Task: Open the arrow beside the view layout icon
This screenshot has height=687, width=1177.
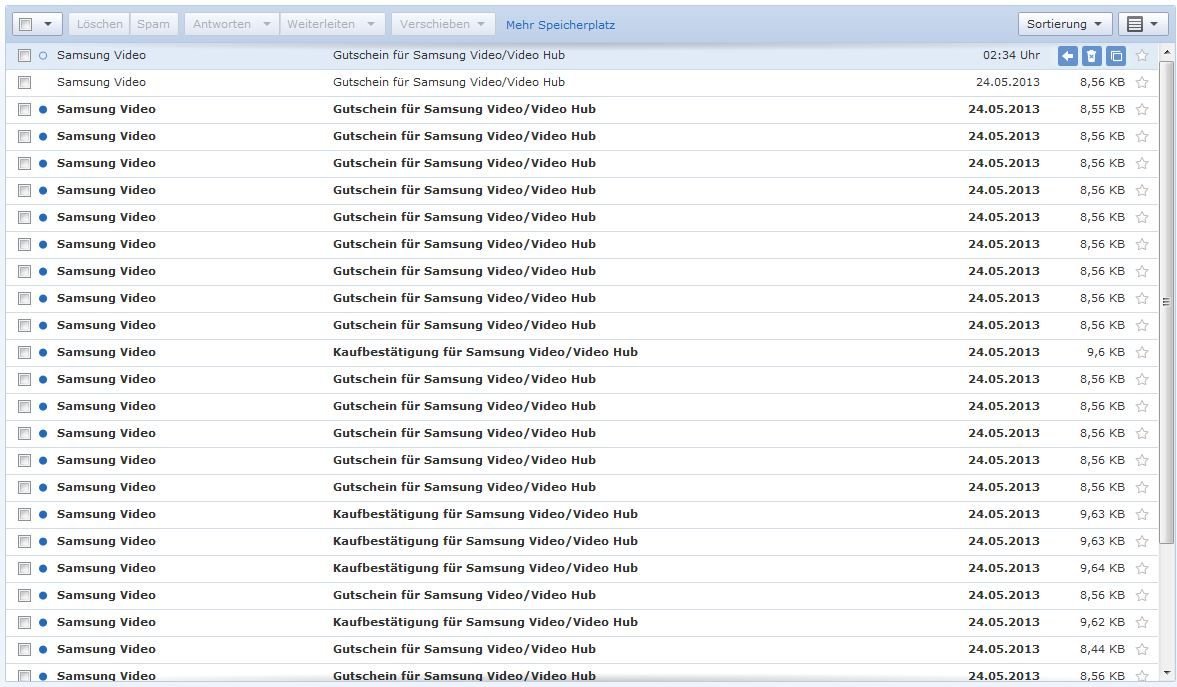Action: (1154, 25)
